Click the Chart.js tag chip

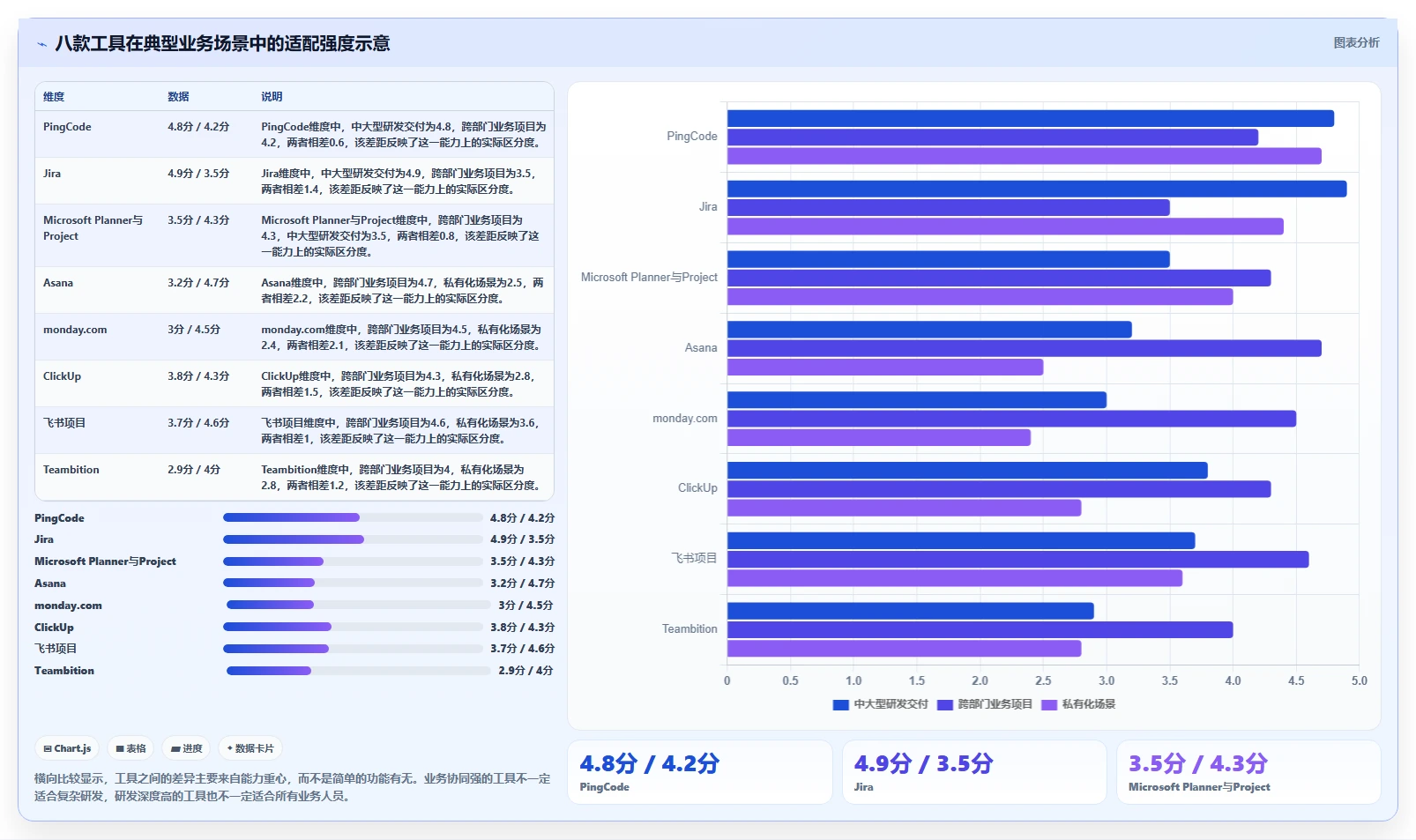pyautogui.click(x=68, y=748)
